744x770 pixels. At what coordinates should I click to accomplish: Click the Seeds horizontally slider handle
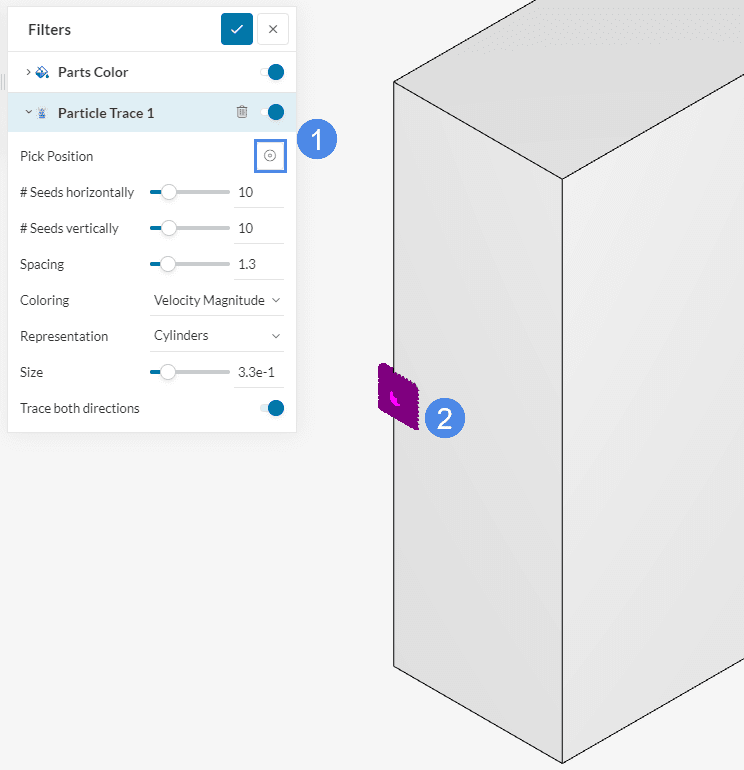coord(169,192)
